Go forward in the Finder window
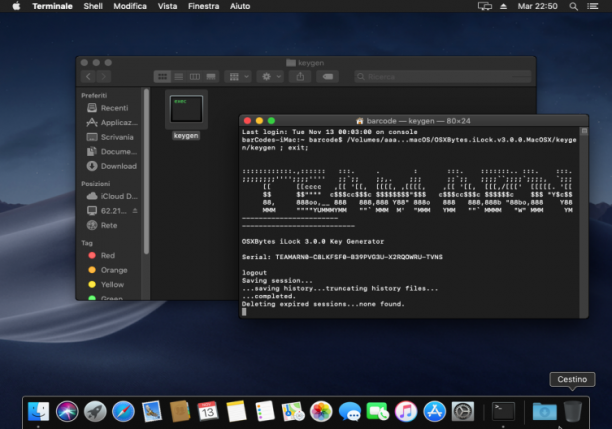The width and height of the screenshot is (612, 429). (103, 77)
